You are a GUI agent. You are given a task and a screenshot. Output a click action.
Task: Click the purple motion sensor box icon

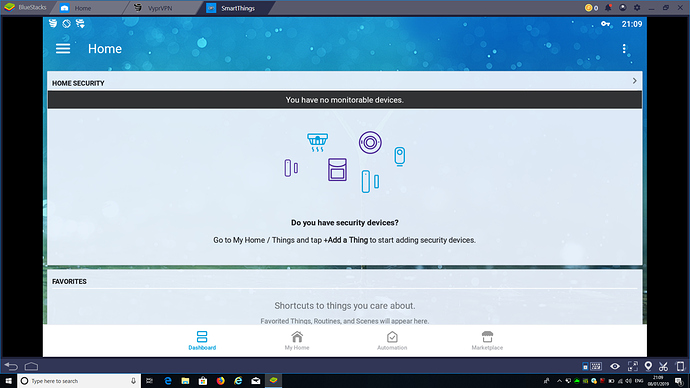[338, 169]
